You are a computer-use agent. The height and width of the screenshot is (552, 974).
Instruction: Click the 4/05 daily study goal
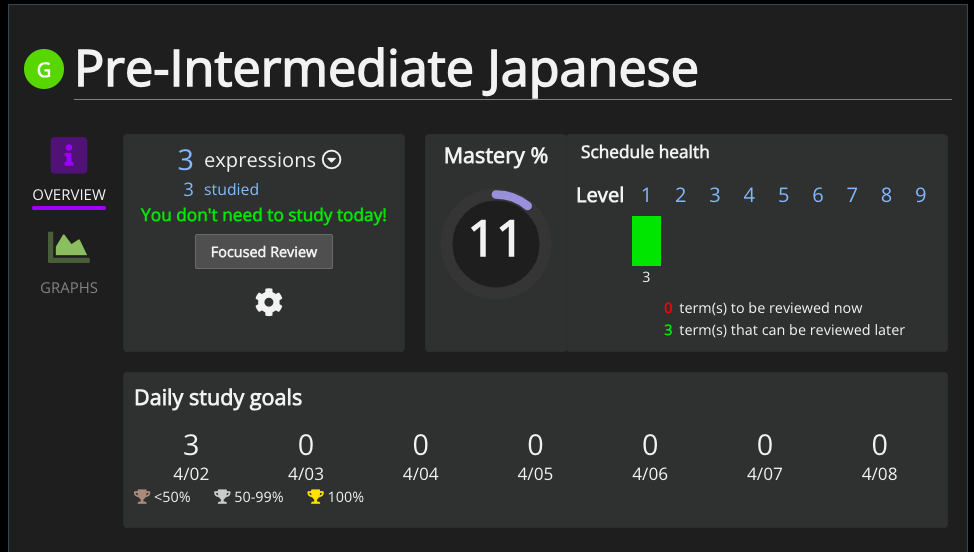(535, 456)
